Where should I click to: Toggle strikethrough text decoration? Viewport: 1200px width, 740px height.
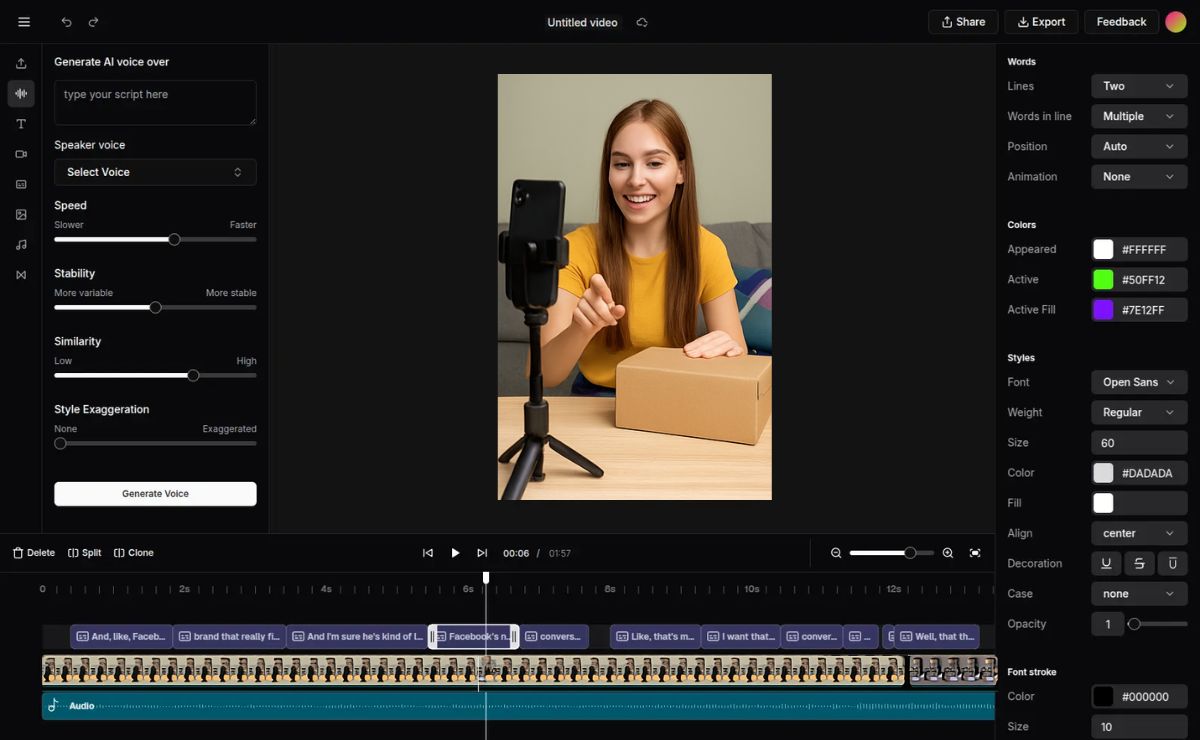click(1139, 564)
